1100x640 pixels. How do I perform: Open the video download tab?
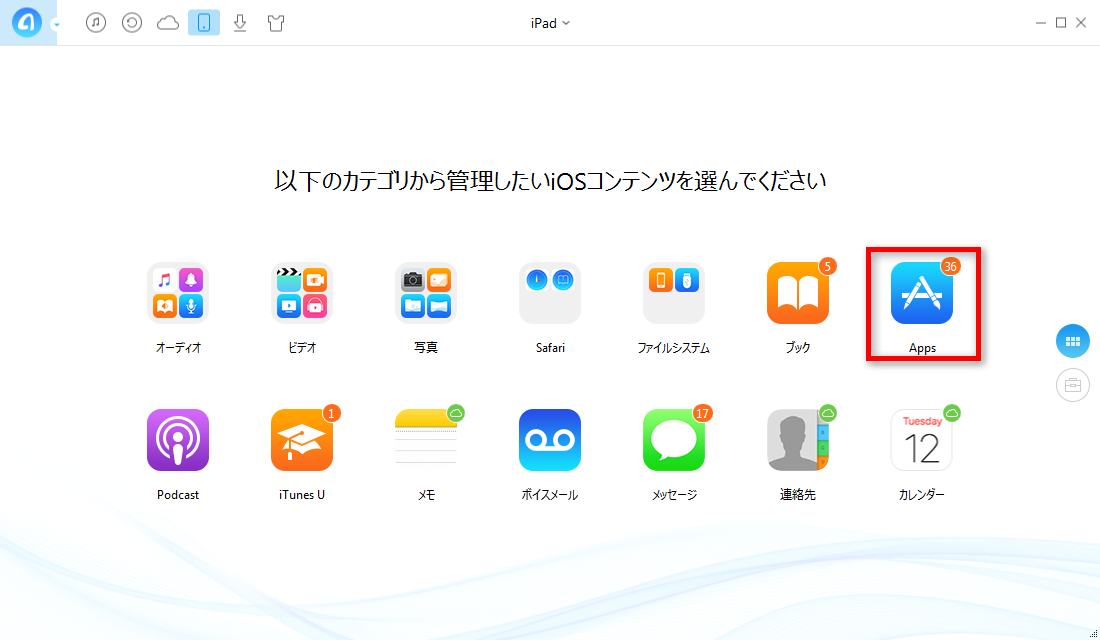(x=240, y=22)
